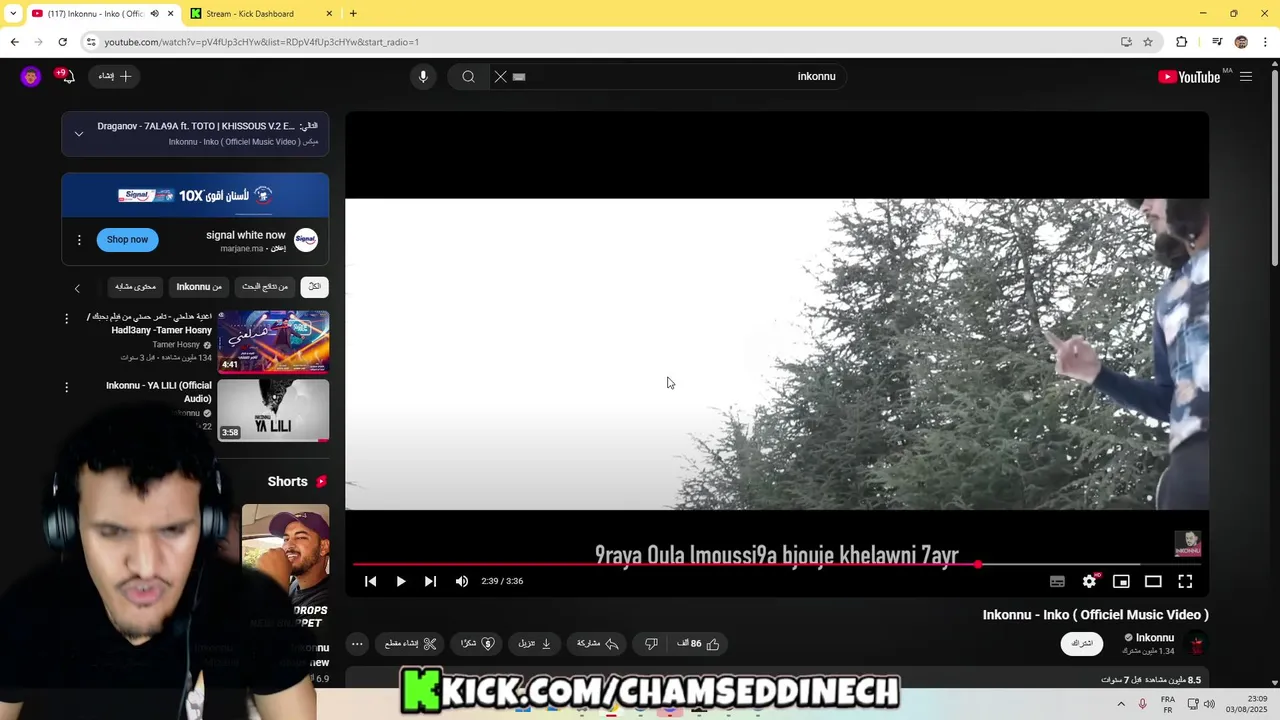Open Chrome media controls icon

(x=1217, y=42)
